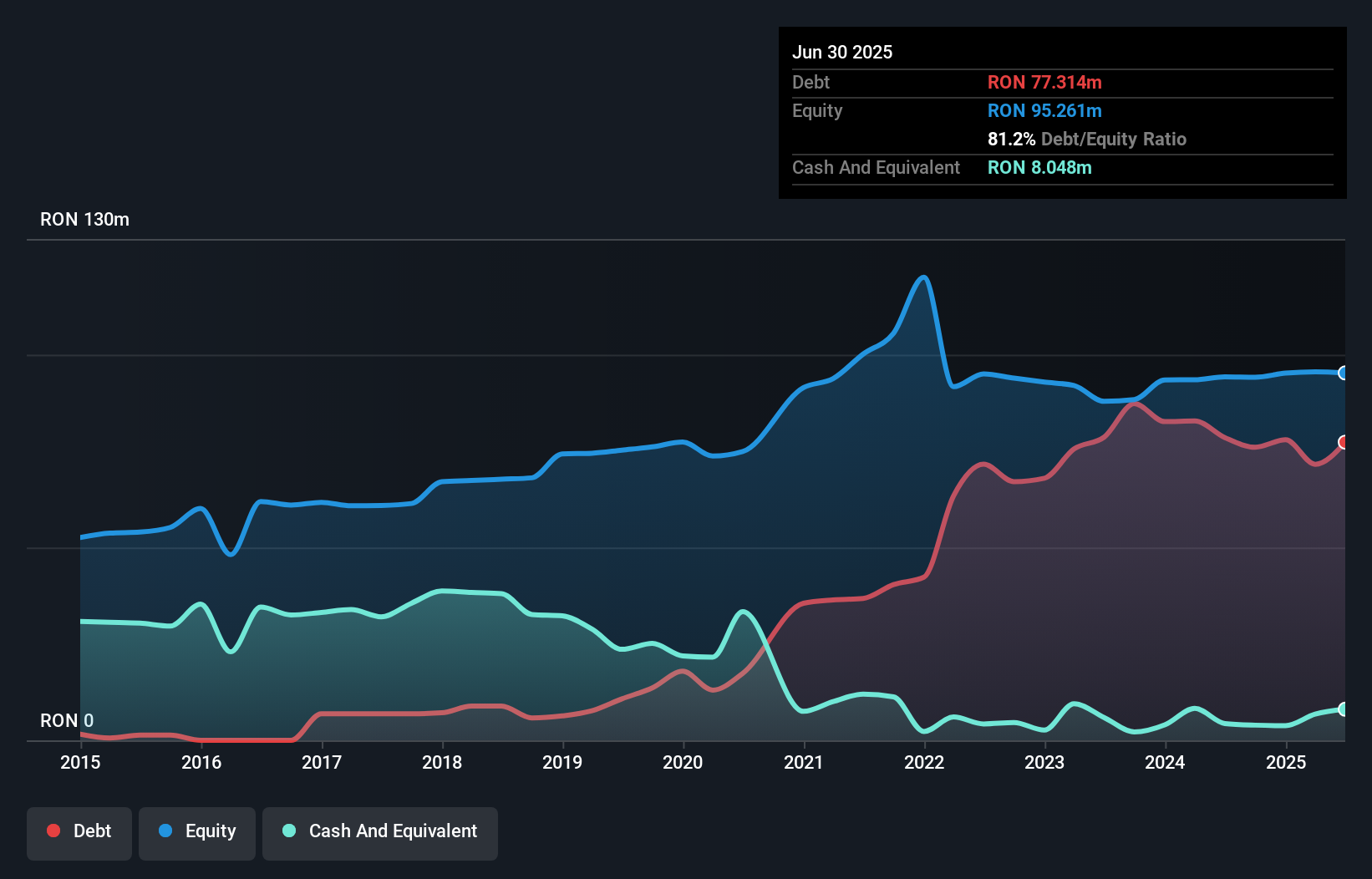Click the 2019 x-axis label

562,762
